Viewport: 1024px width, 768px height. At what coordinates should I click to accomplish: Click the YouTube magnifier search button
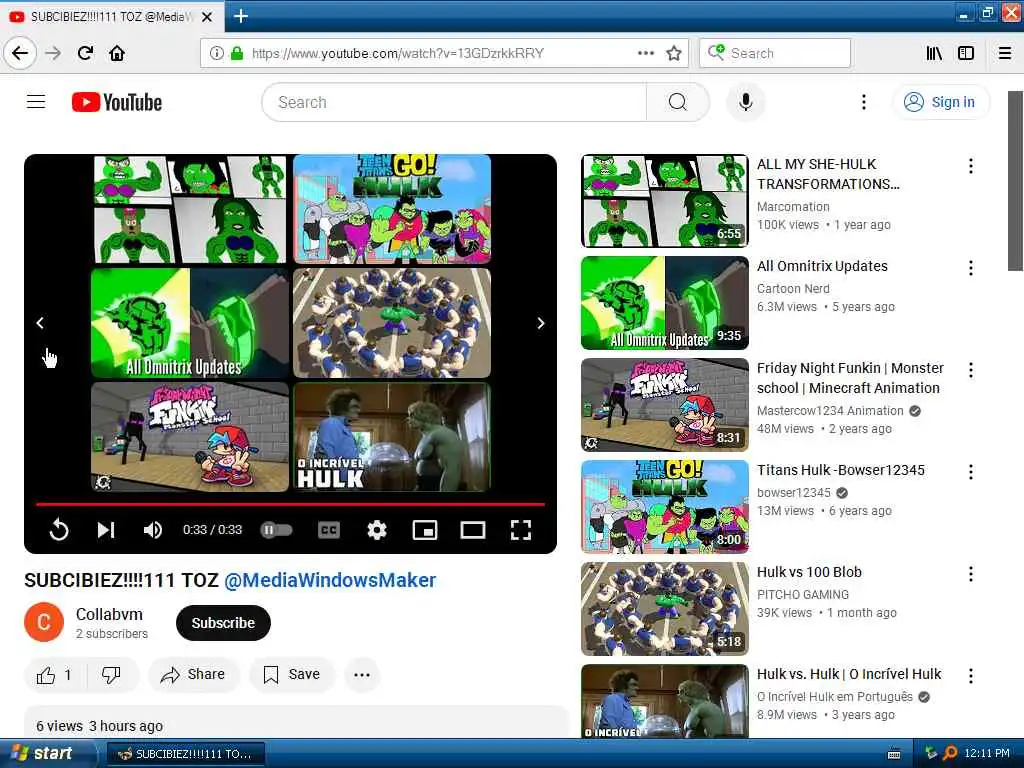[677, 102]
